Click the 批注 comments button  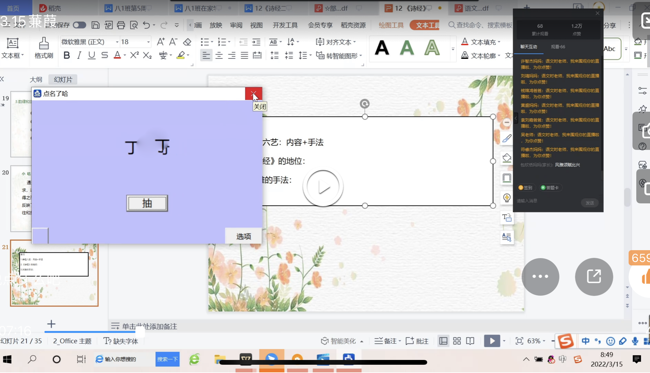417,341
